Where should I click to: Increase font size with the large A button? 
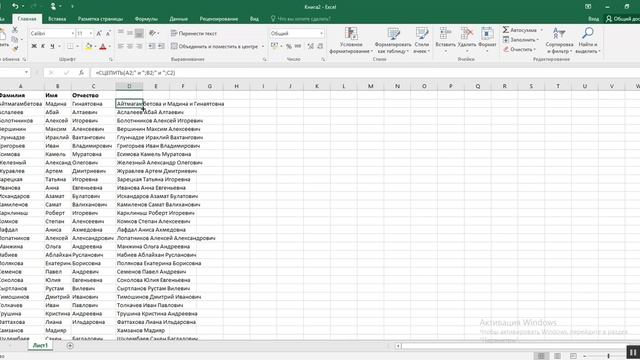click(x=99, y=33)
